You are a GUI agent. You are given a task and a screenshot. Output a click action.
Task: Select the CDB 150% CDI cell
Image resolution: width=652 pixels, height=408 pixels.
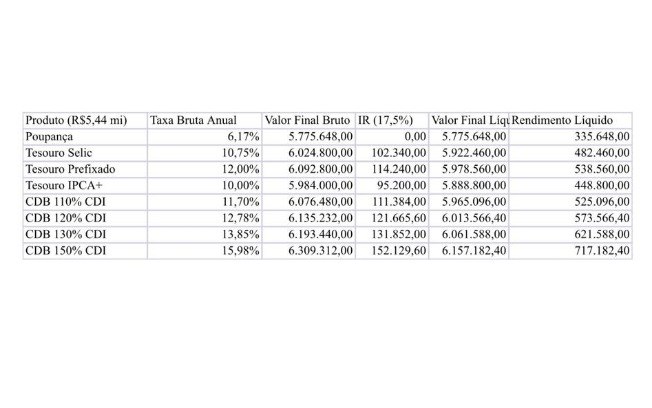tap(85, 251)
